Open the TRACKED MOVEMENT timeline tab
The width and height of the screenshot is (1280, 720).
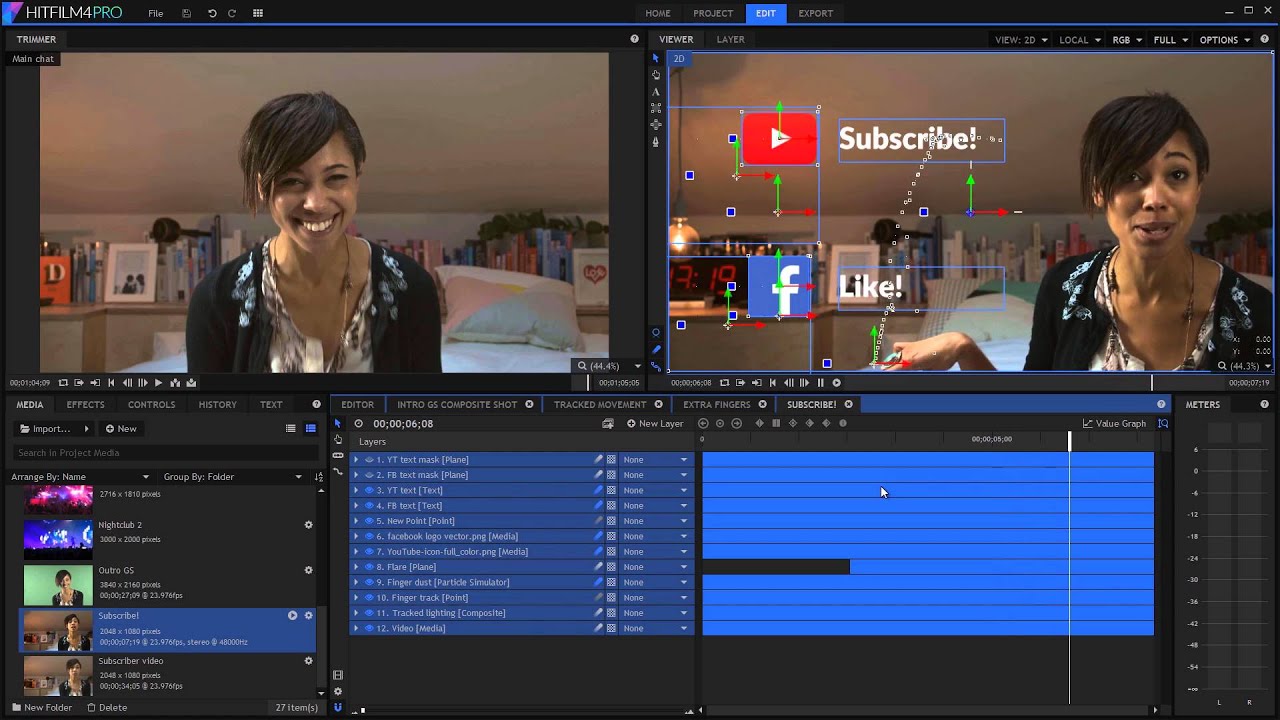(x=600, y=405)
